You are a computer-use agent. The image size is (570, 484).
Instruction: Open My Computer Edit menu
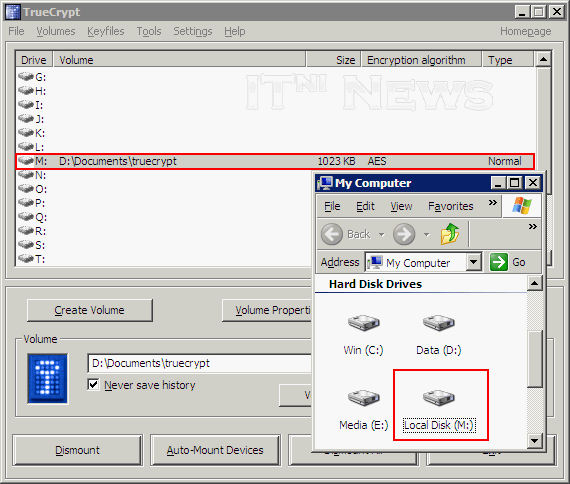click(365, 206)
